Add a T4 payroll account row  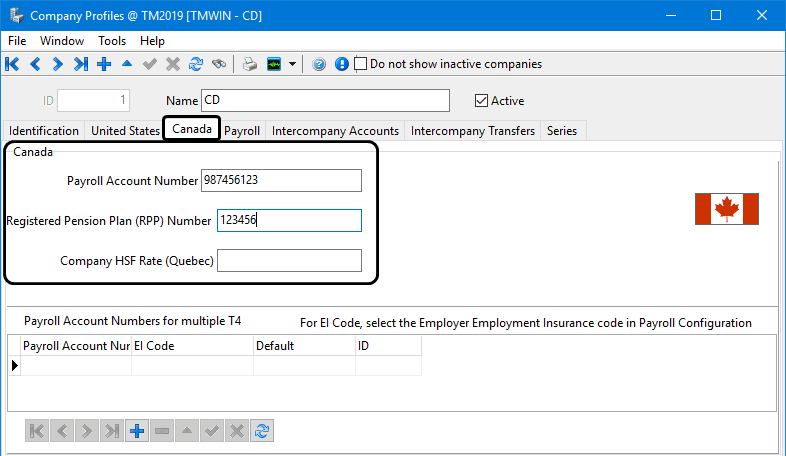point(138,431)
